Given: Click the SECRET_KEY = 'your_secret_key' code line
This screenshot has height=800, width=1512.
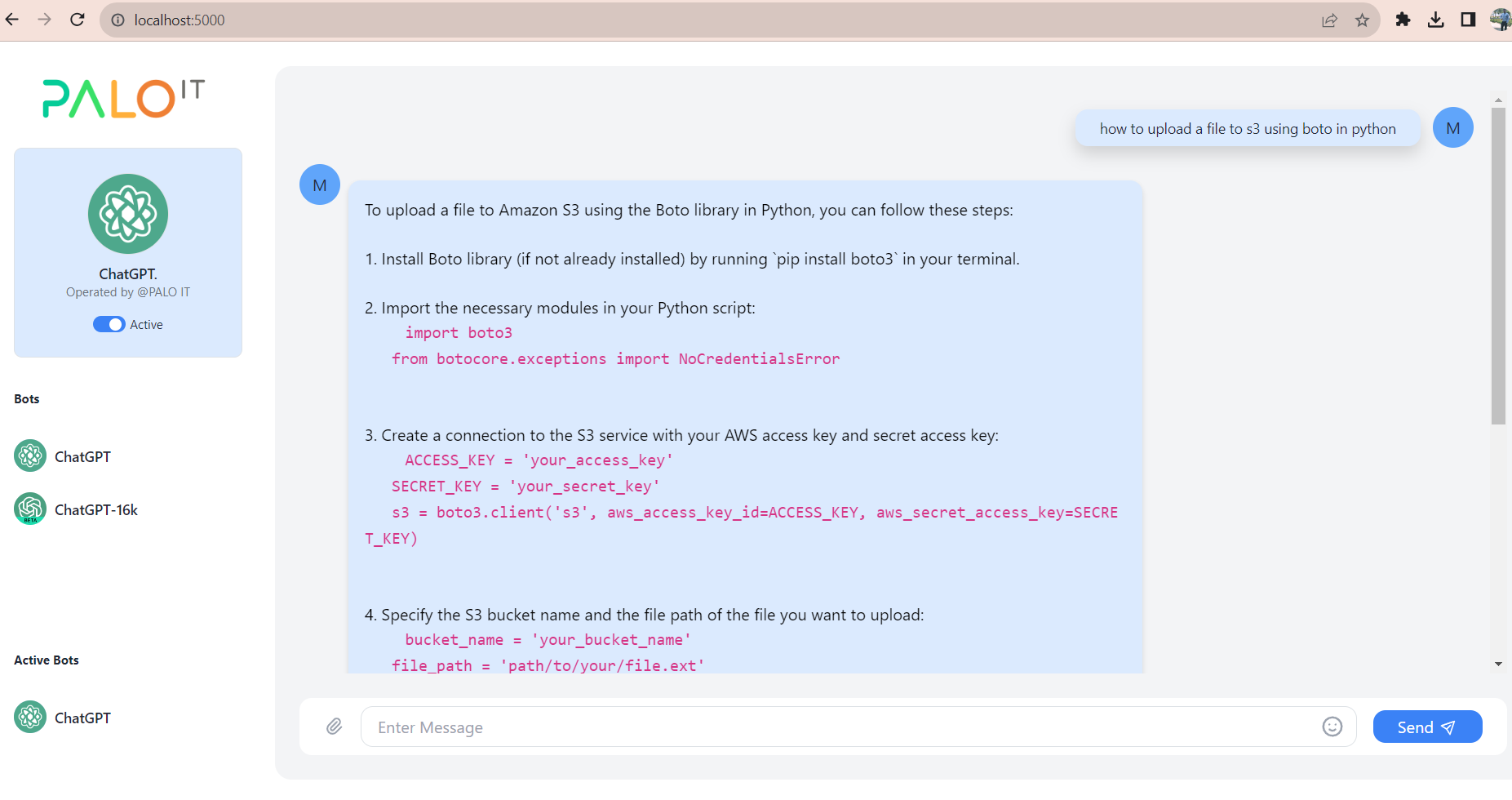Looking at the screenshot, I should coord(525,487).
